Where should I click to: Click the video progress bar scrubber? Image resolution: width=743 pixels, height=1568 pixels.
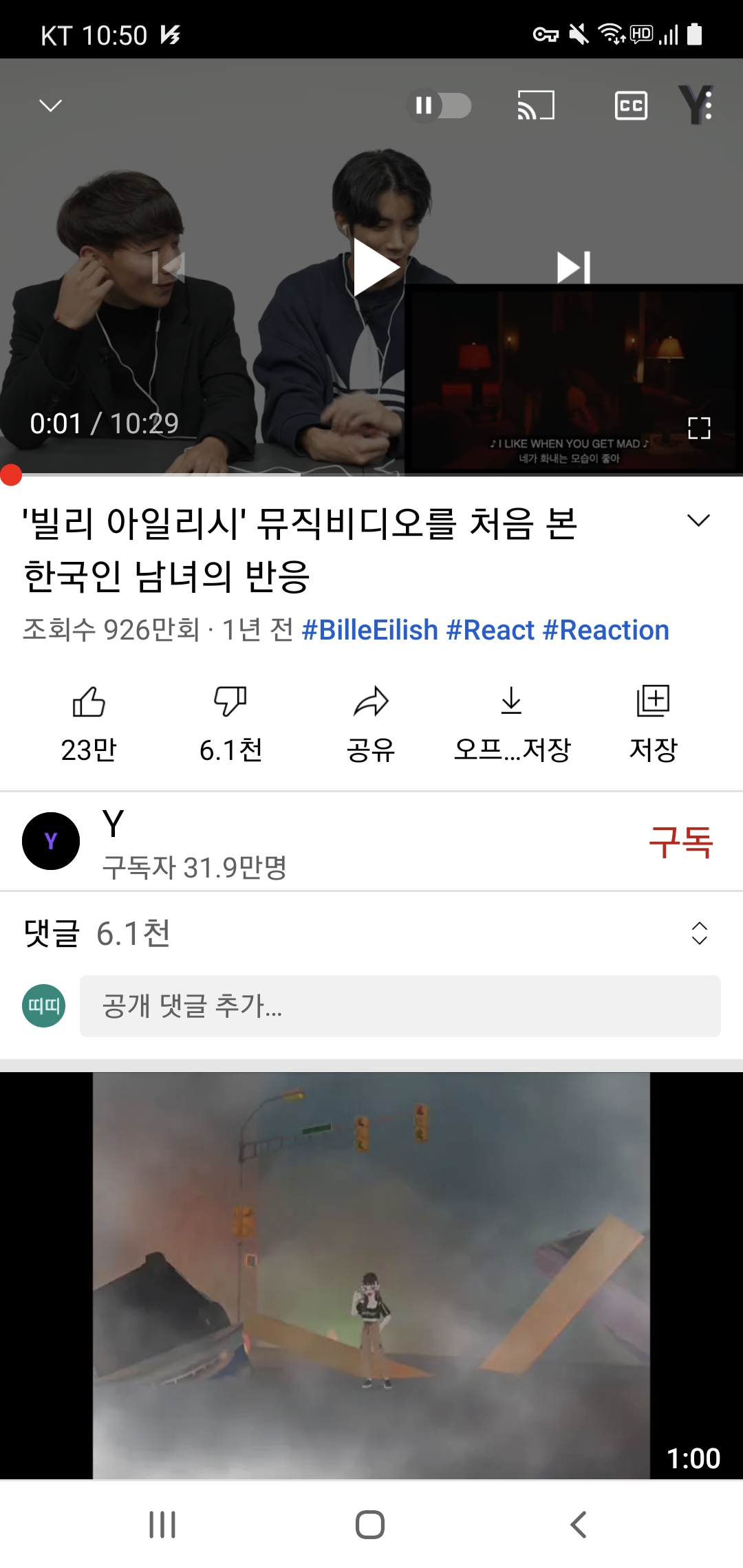point(10,475)
